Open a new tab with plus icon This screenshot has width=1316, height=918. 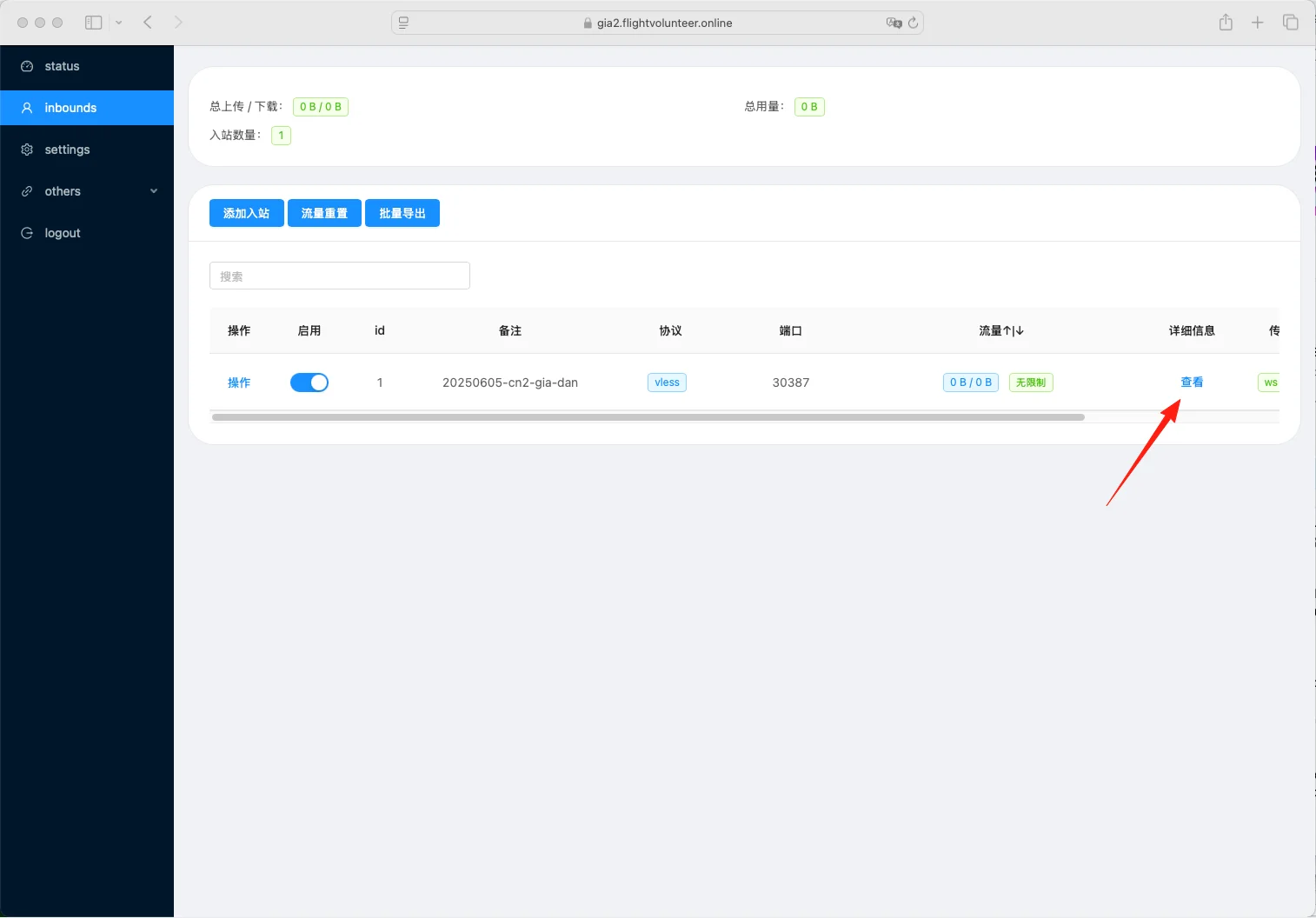pyautogui.click(x=1257, y=23)
